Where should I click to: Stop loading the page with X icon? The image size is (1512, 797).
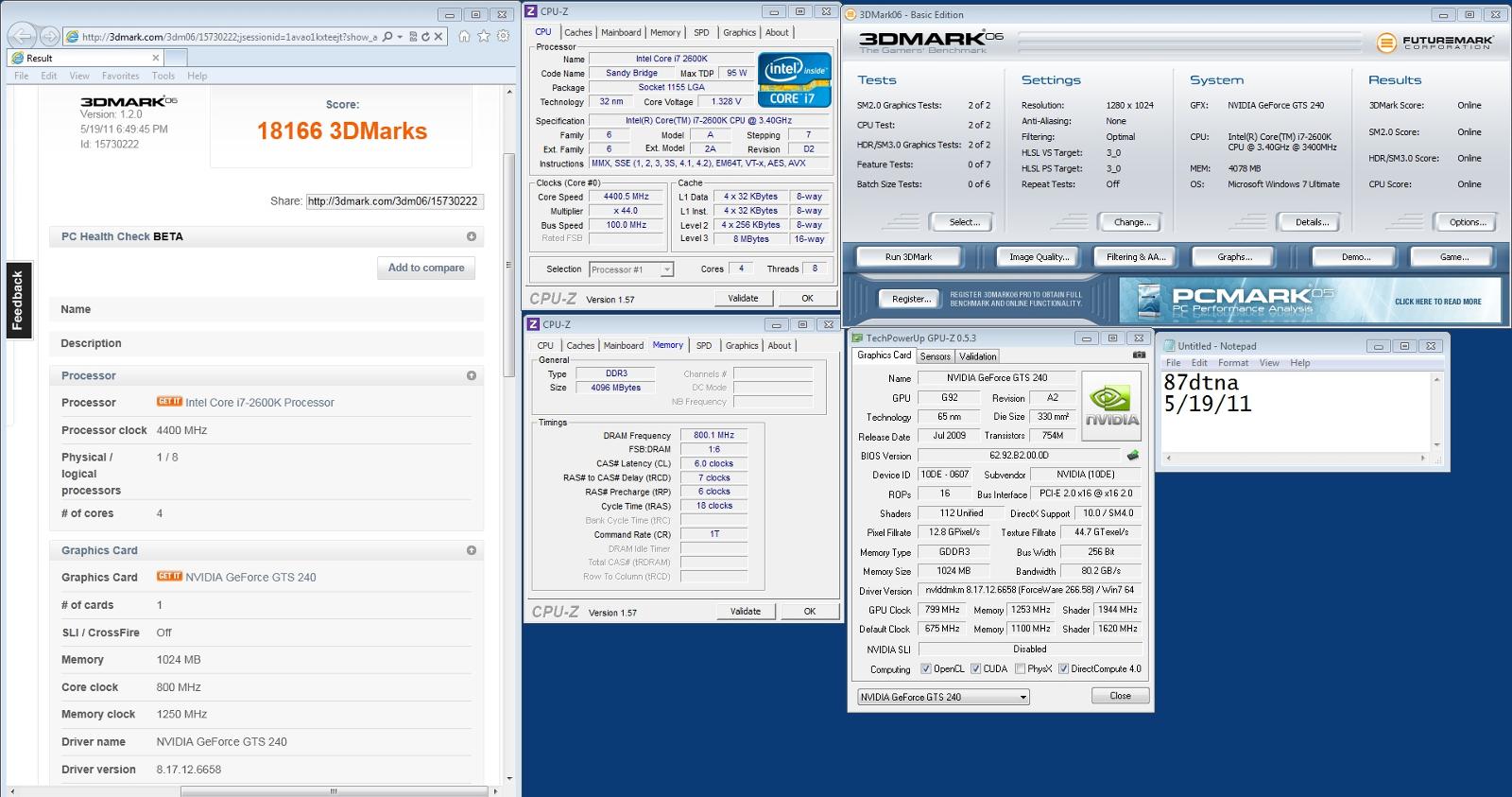[438, 36]
